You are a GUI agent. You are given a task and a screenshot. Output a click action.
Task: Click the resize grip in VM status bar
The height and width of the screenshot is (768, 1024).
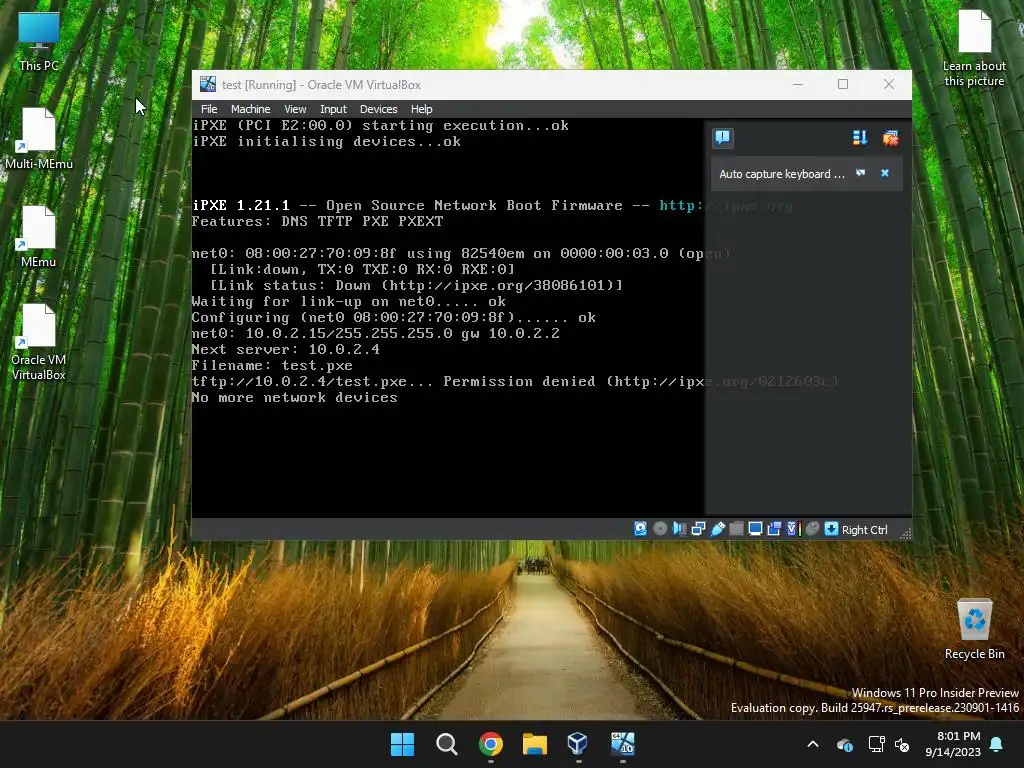(905, 533)
